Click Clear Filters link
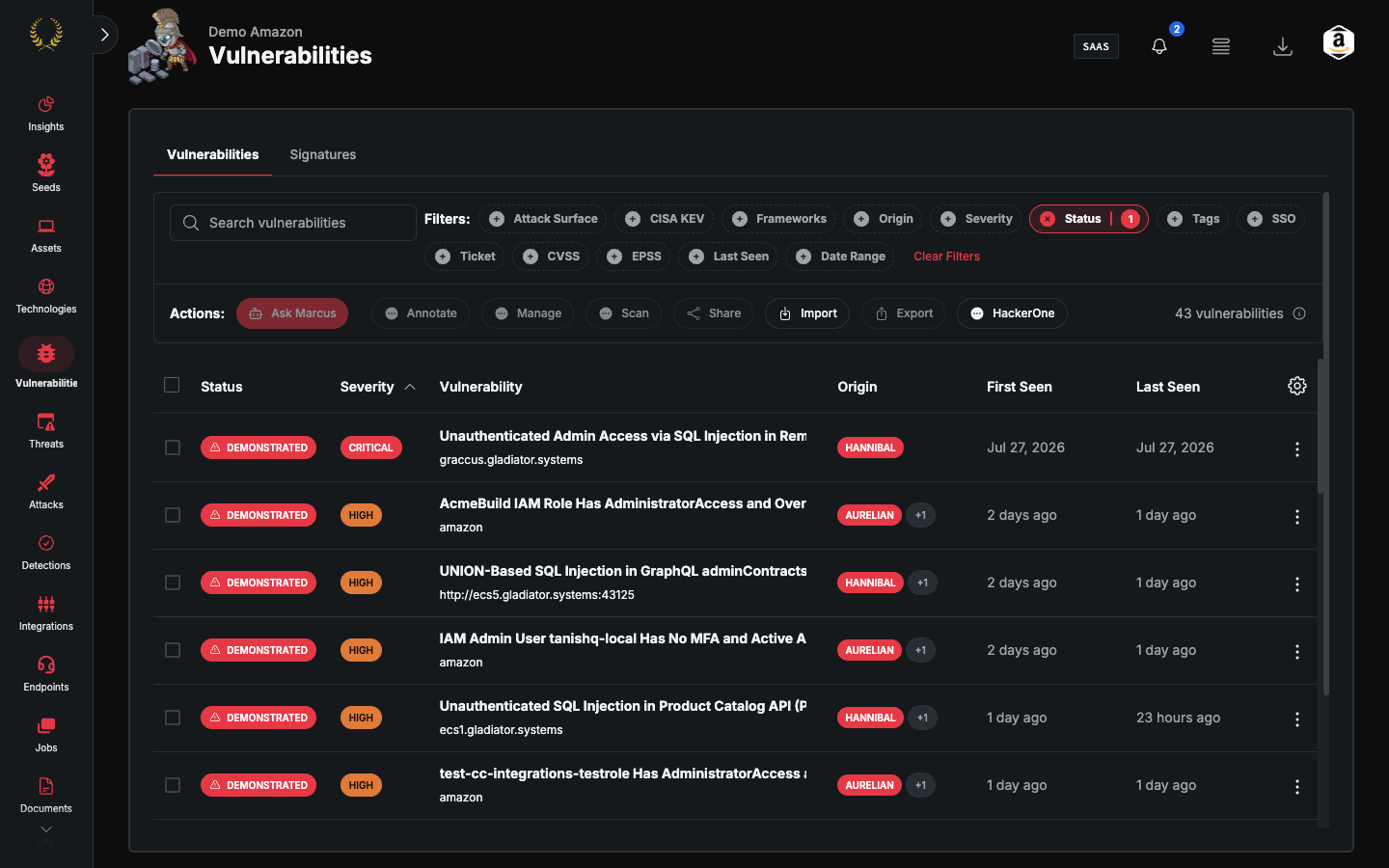The height and width of the screenshot is (868, 1389). 946,257
